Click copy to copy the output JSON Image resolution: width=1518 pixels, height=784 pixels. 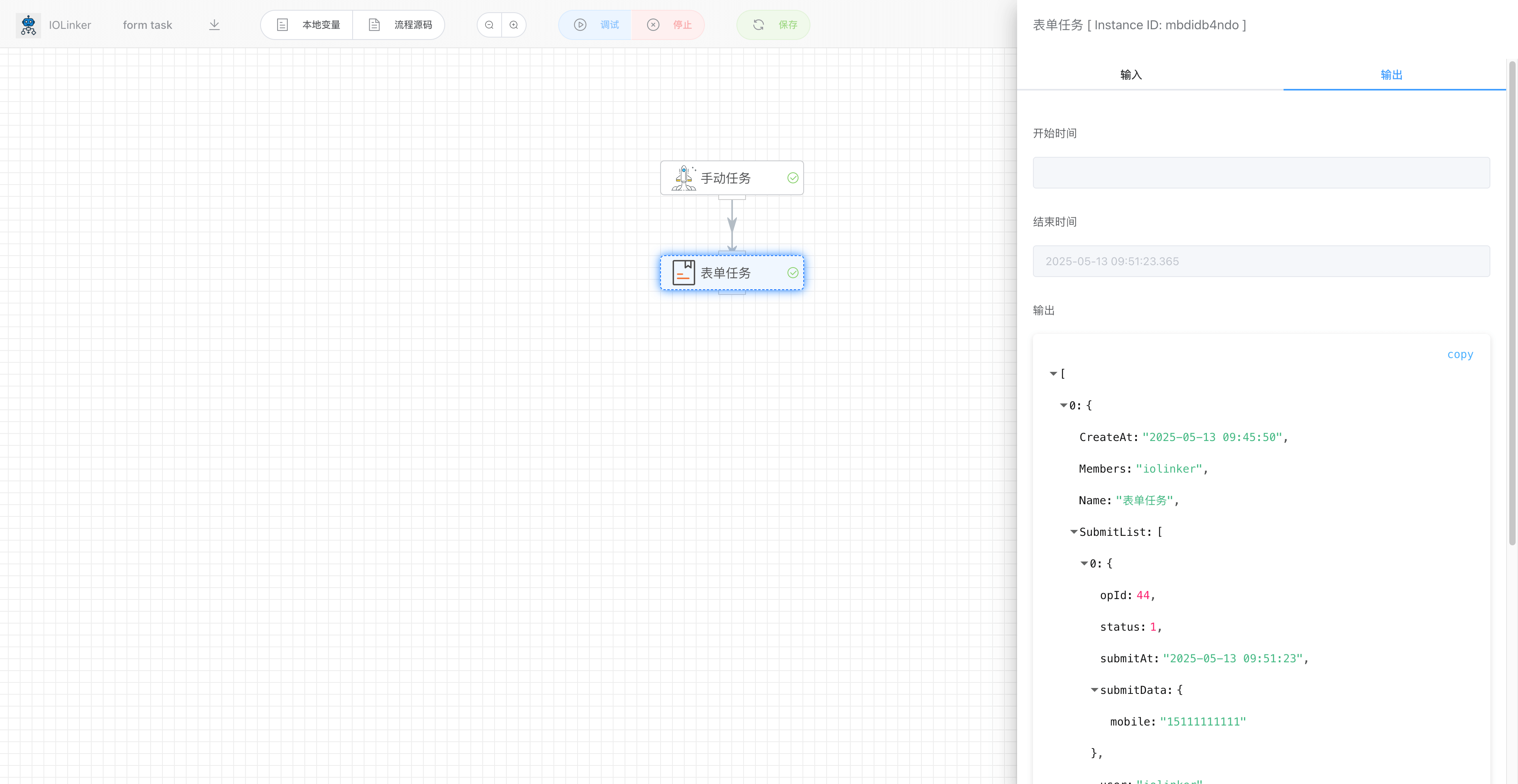1460,354
